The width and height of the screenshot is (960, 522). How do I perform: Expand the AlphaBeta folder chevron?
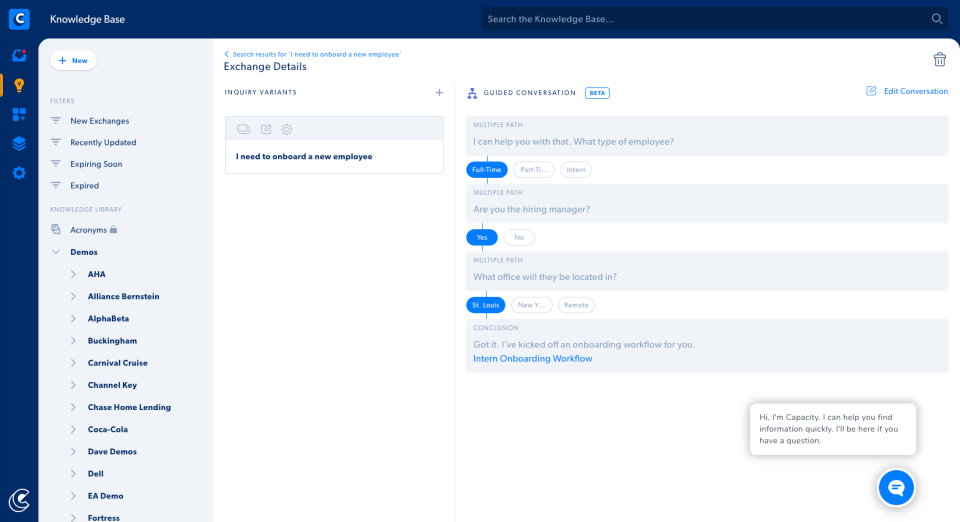tap(73, 318)
